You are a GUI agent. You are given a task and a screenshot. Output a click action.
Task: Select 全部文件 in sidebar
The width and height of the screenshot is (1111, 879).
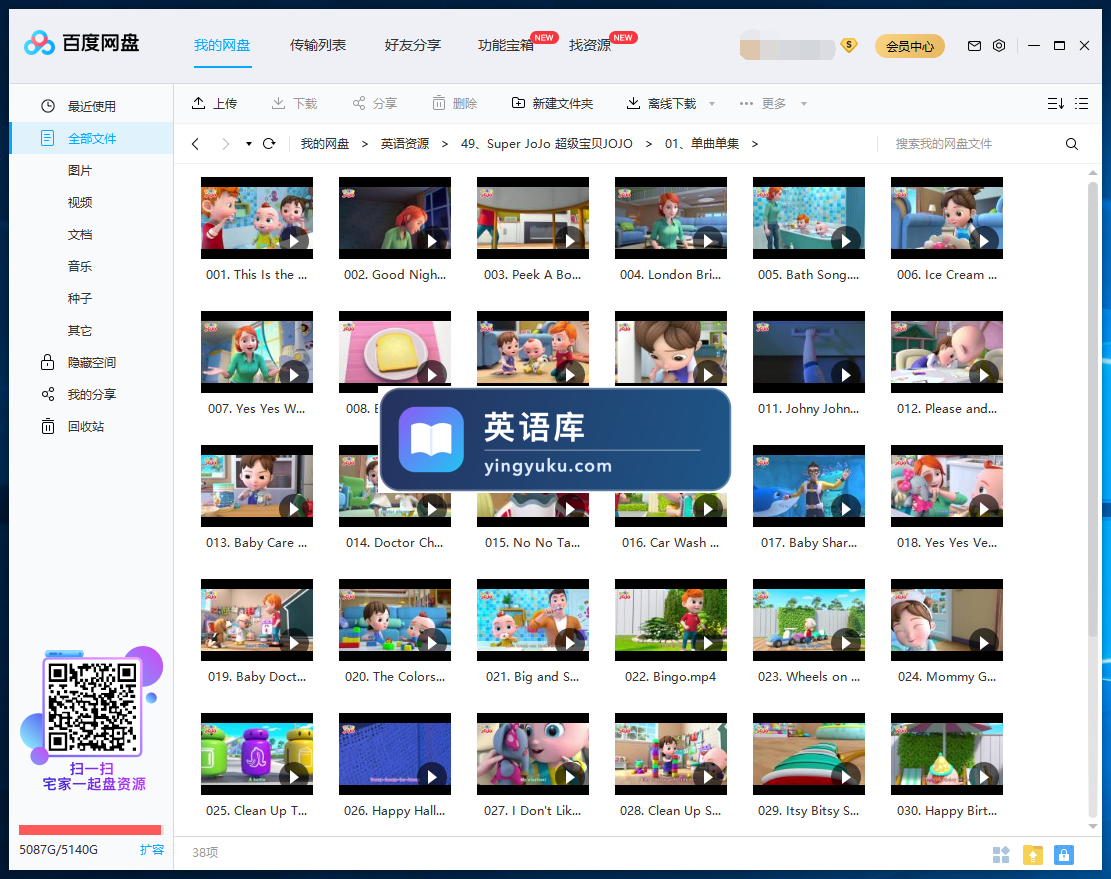pyautogui.click(x=91, y=138)
